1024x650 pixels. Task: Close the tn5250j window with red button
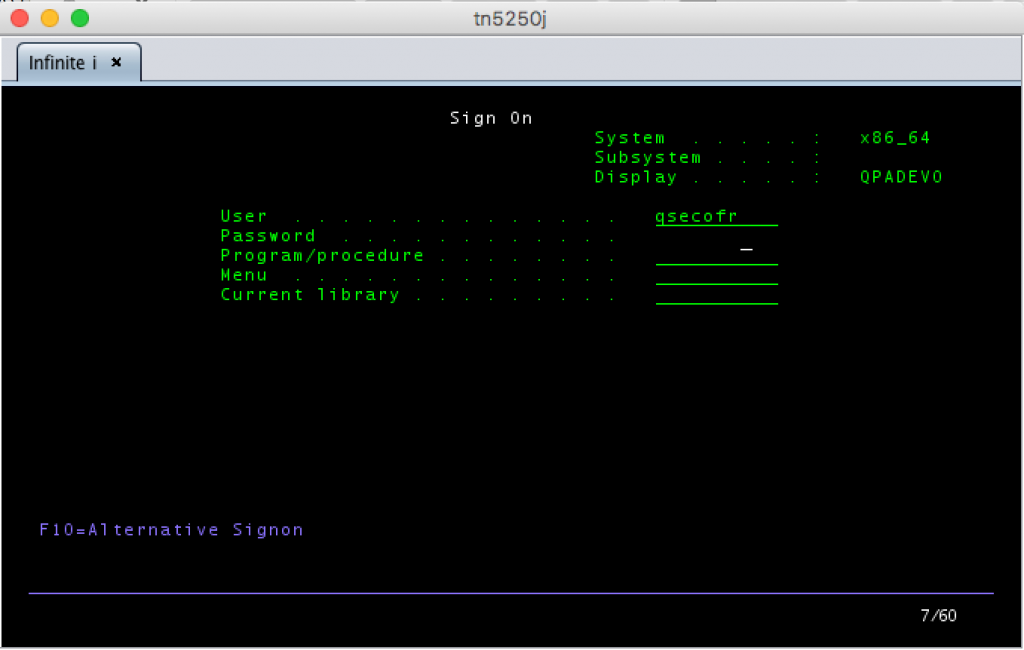(x=20, y=18)
